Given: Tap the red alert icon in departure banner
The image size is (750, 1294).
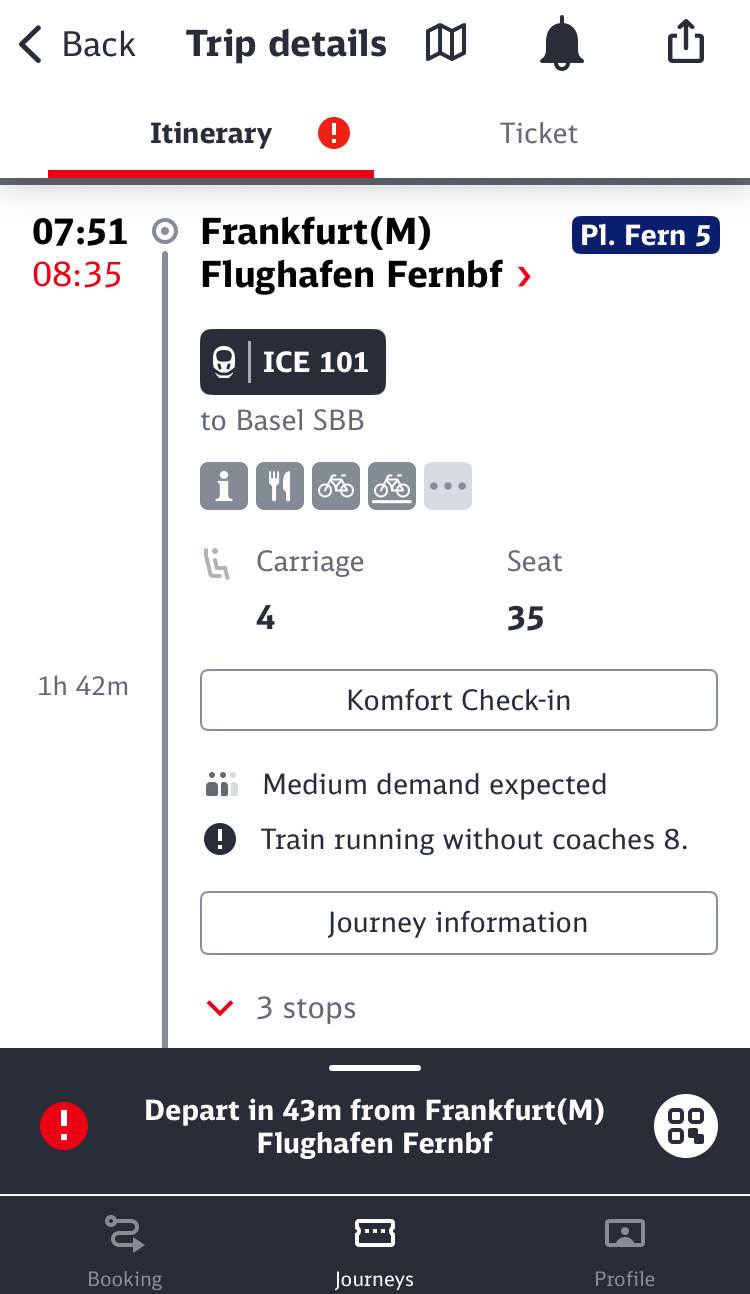Looking at the screenshot, I should pyautogui.click(x=64, y=1126).
